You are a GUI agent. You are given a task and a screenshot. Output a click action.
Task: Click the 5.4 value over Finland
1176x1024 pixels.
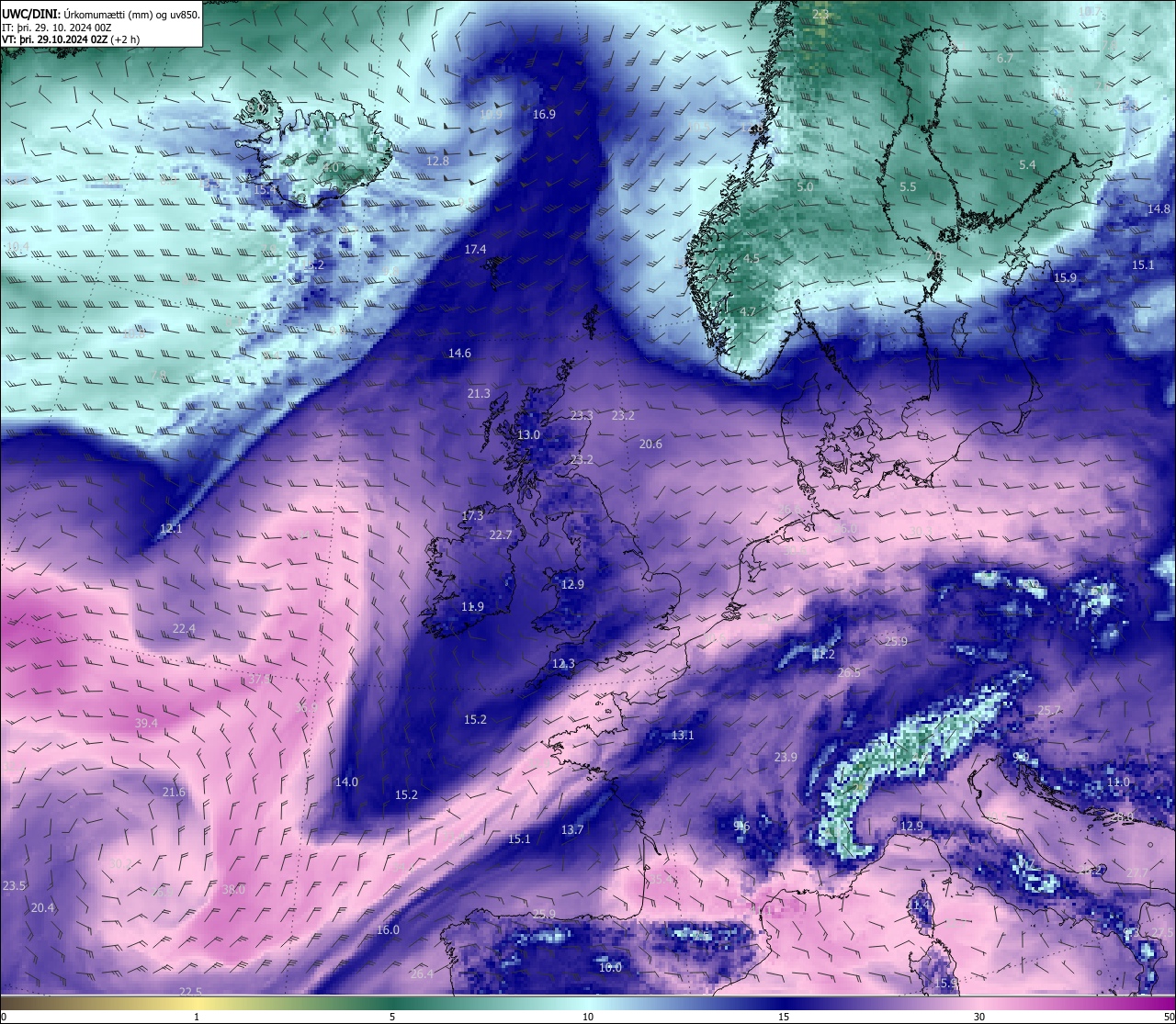[1027, 164]
